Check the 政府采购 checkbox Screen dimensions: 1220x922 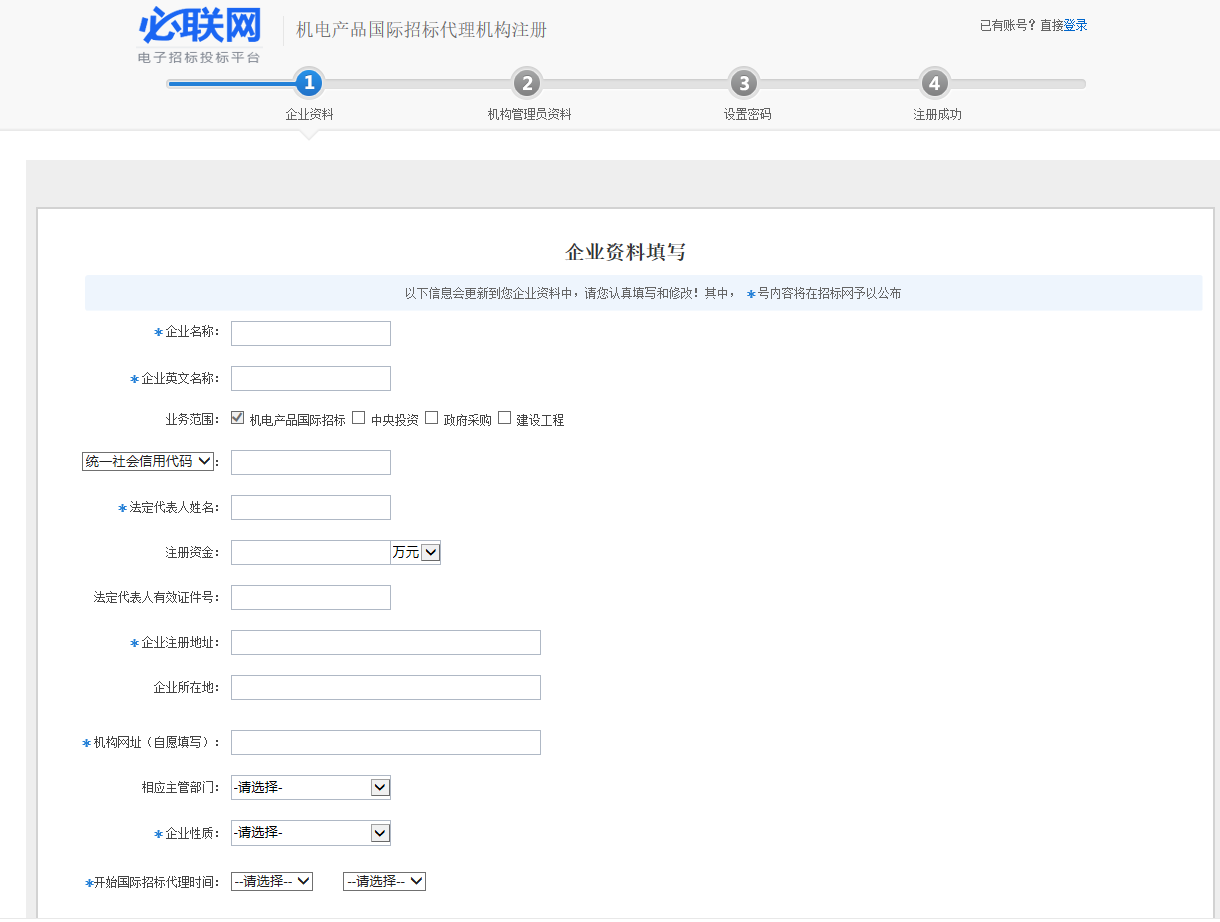pos(432,418)
